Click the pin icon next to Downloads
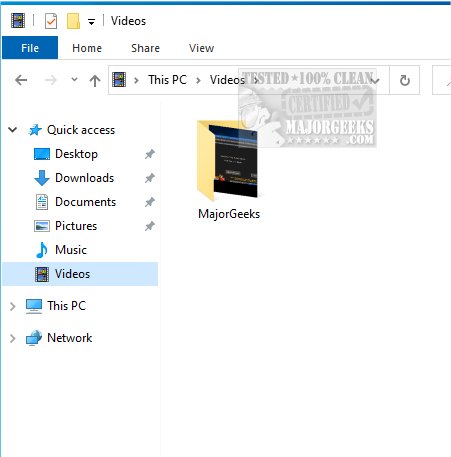This screenshot has width=451, height=457. [x=150, y=178]
